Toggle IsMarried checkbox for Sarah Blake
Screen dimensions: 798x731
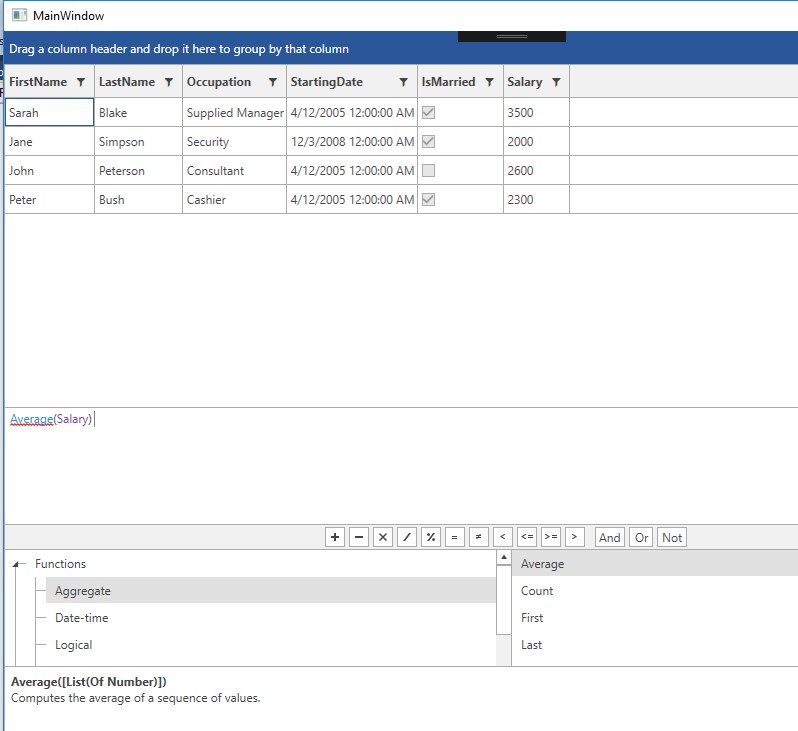click(429, 113)
